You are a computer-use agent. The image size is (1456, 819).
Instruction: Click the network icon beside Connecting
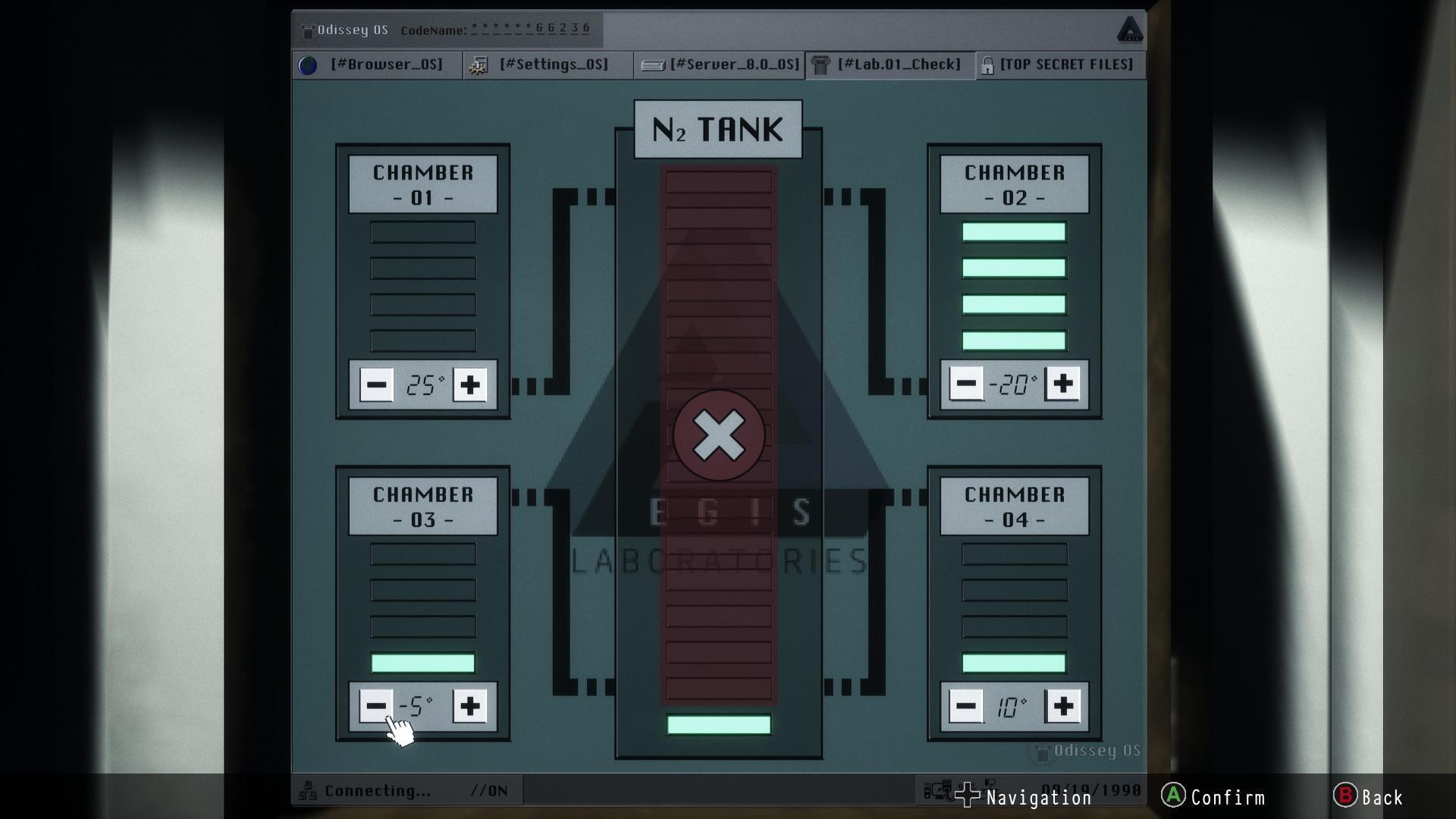click(308, 791)
